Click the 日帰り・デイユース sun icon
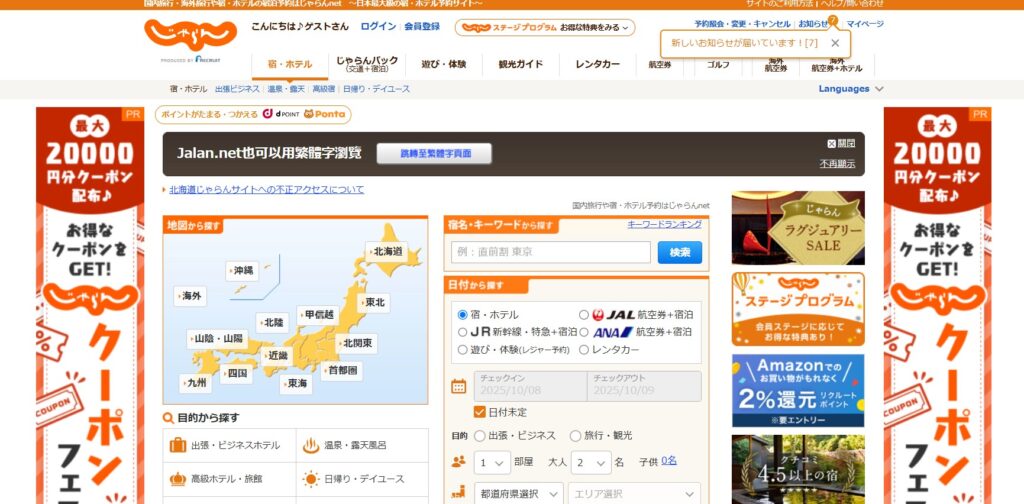This screenshot has width=1024, height=504. [x=311, y=479]
